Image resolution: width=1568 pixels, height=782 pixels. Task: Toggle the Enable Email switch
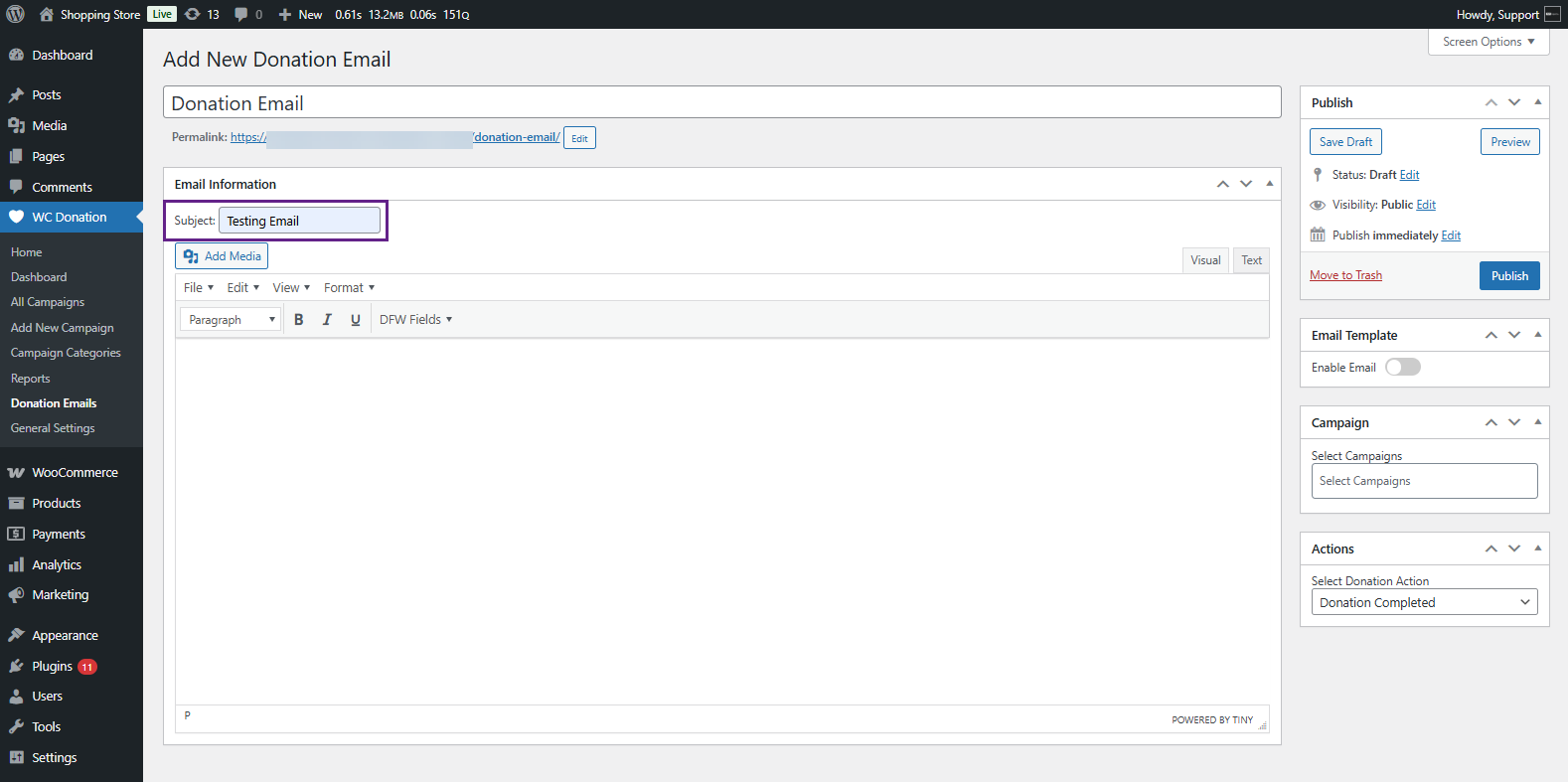tap(1402, 367)
